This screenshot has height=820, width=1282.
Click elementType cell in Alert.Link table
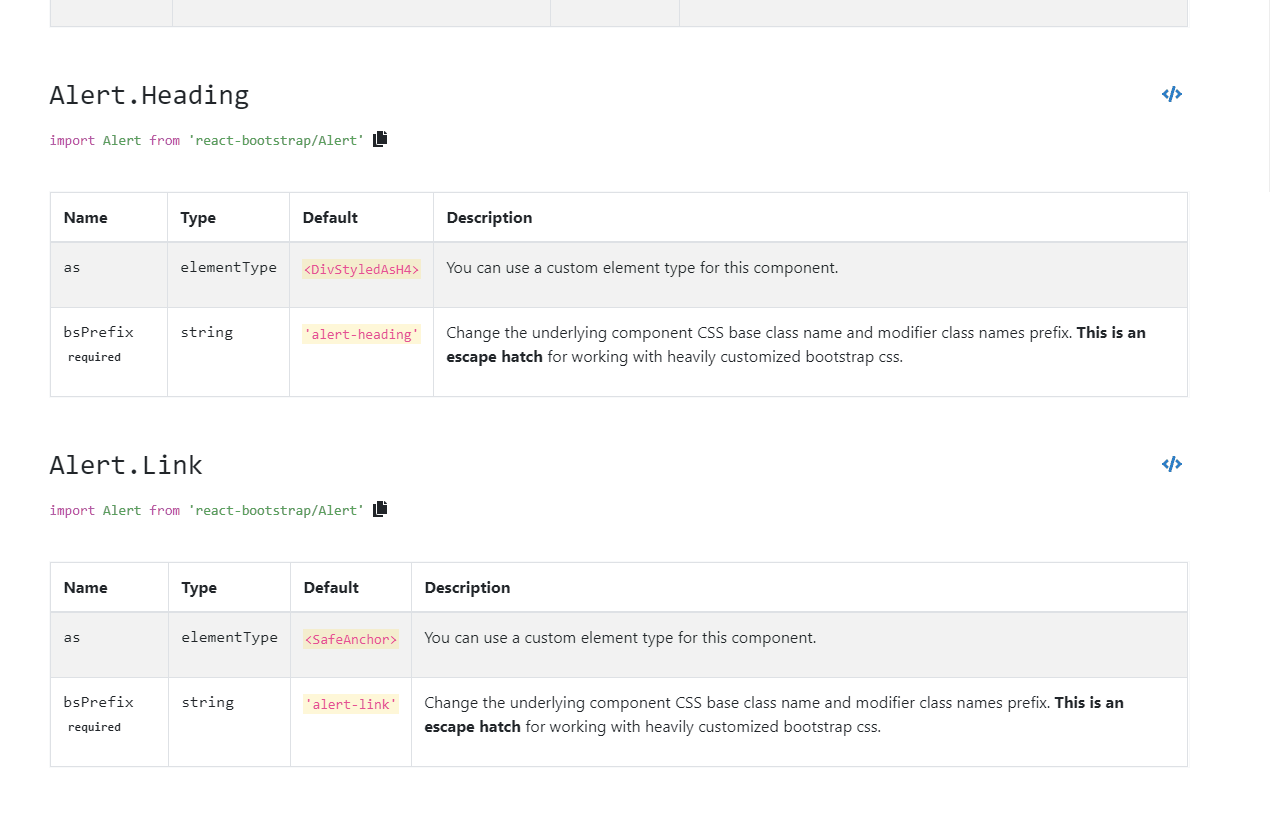click(229, 637)
